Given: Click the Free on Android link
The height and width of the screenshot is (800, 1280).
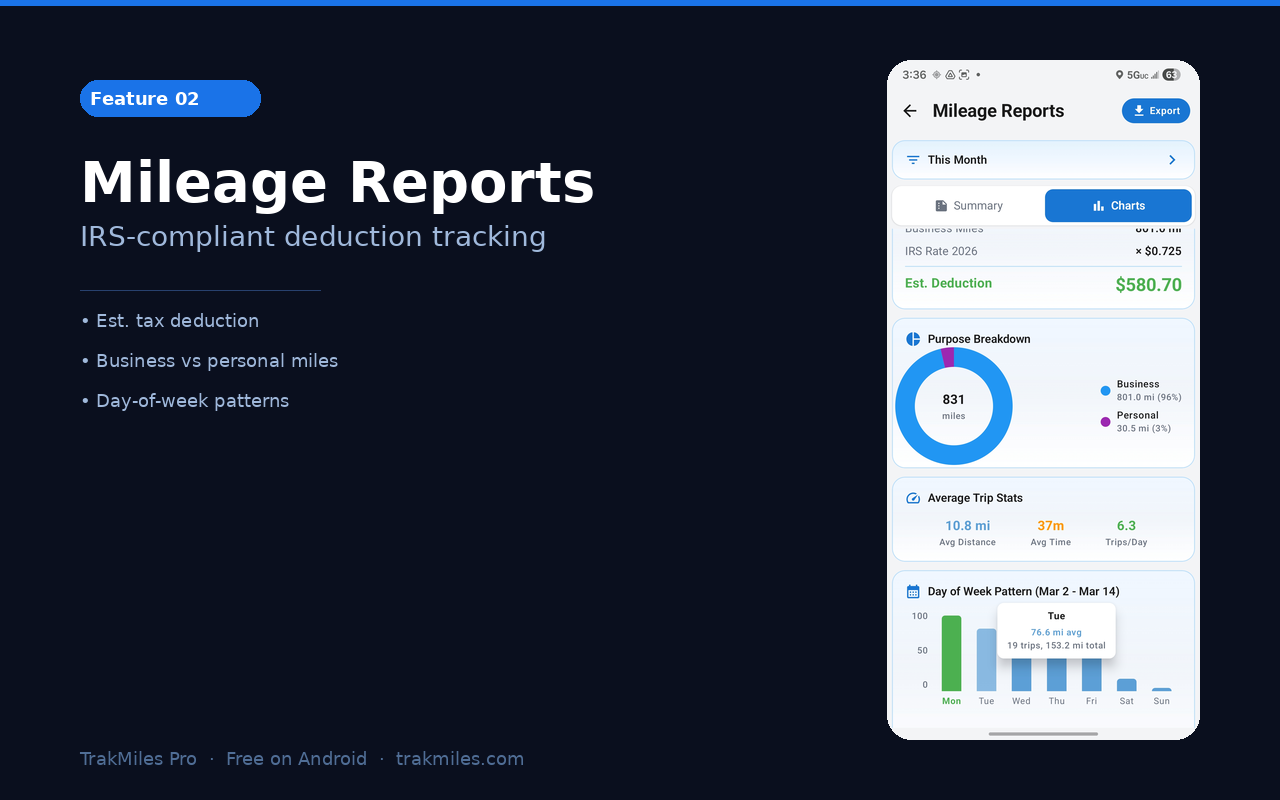Looking at the screenshot, I should click(296, 758).
